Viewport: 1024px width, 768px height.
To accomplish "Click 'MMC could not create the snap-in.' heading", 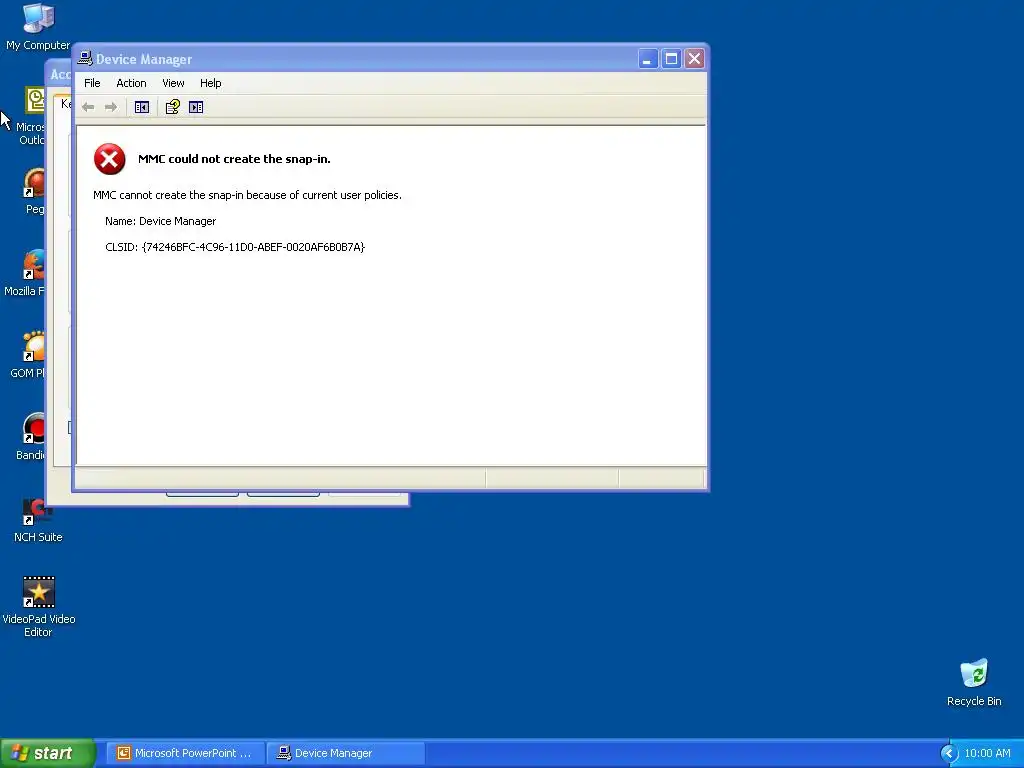I will click(x=234, y=159).
